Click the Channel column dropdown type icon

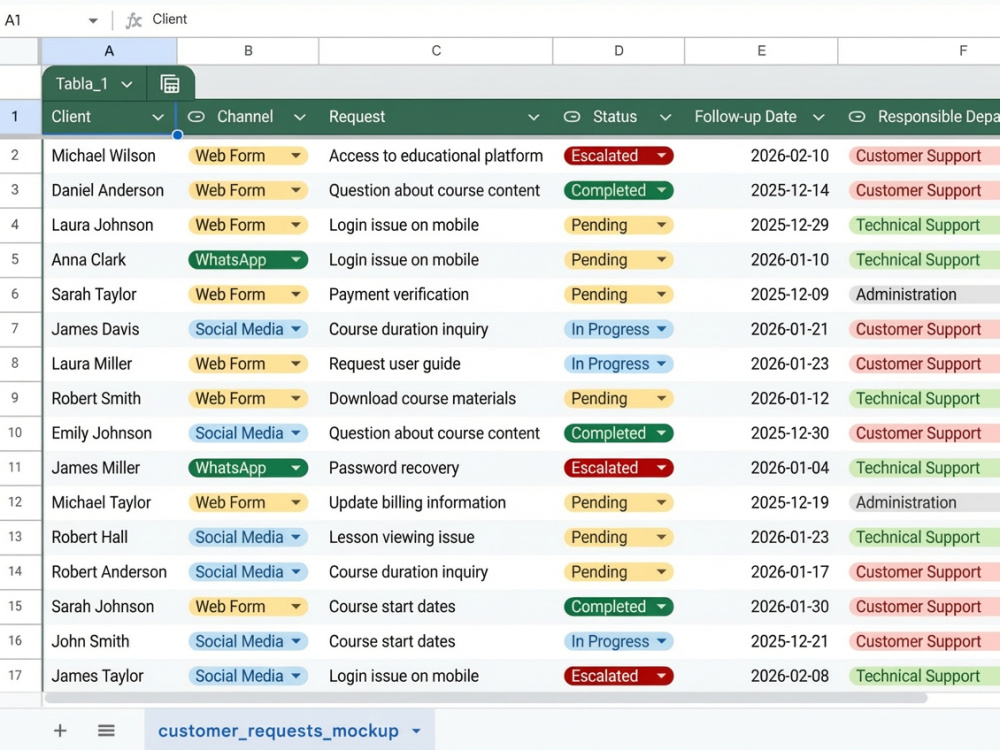(196, 117)
